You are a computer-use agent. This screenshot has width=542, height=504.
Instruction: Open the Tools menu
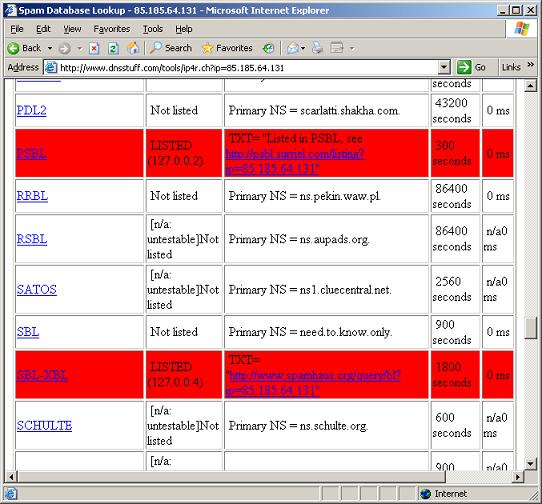[x=153, y=29]
